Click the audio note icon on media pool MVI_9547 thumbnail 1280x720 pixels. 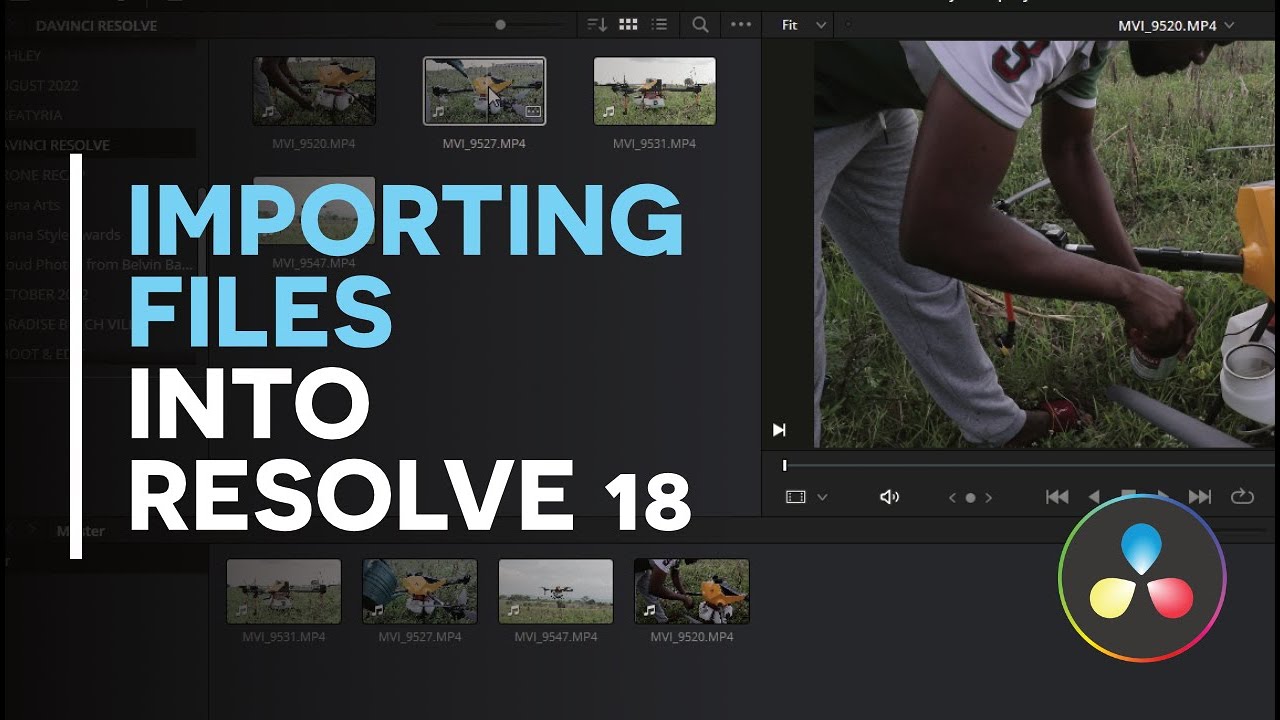(513, 609)
